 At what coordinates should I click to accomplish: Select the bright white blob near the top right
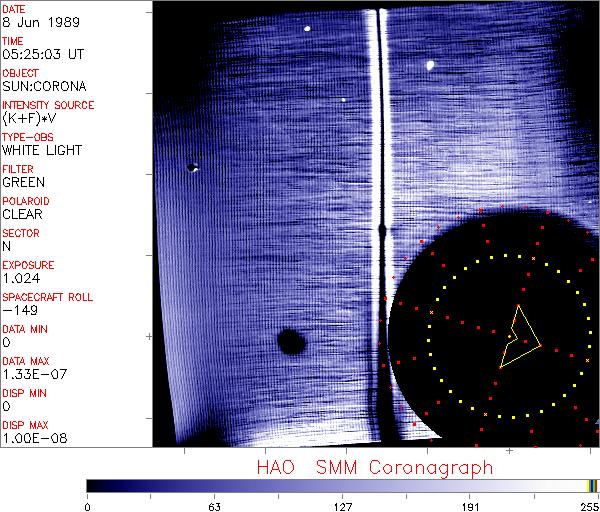click(431, 66)
